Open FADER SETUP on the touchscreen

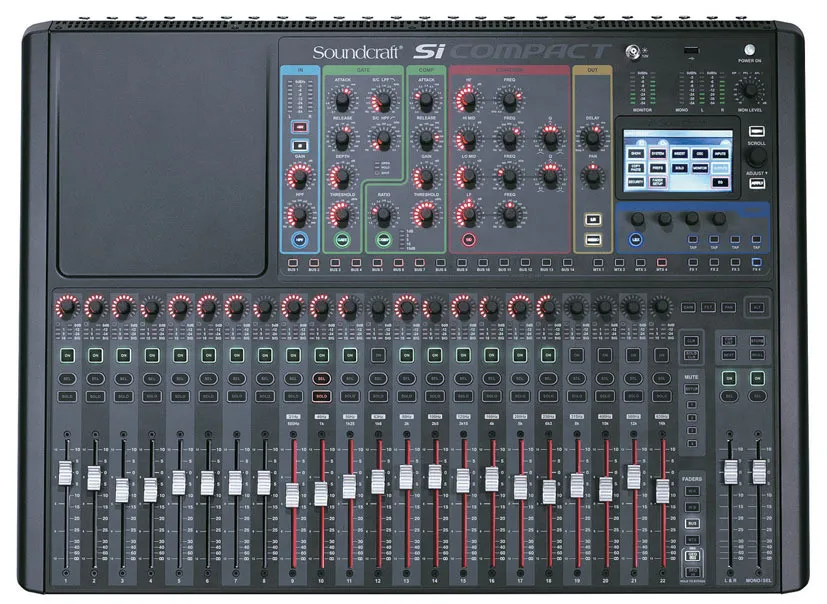[657, 183]
